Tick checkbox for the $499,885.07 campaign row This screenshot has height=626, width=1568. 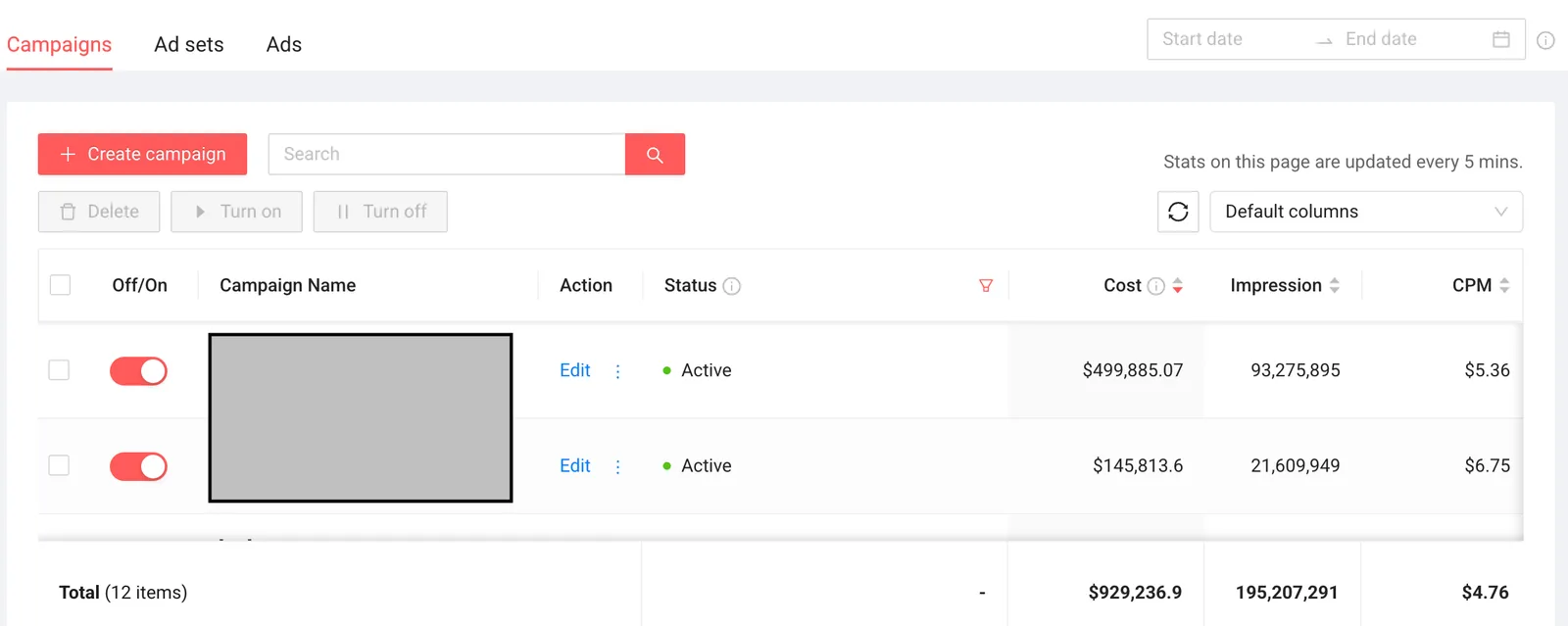tap(59, 370)
